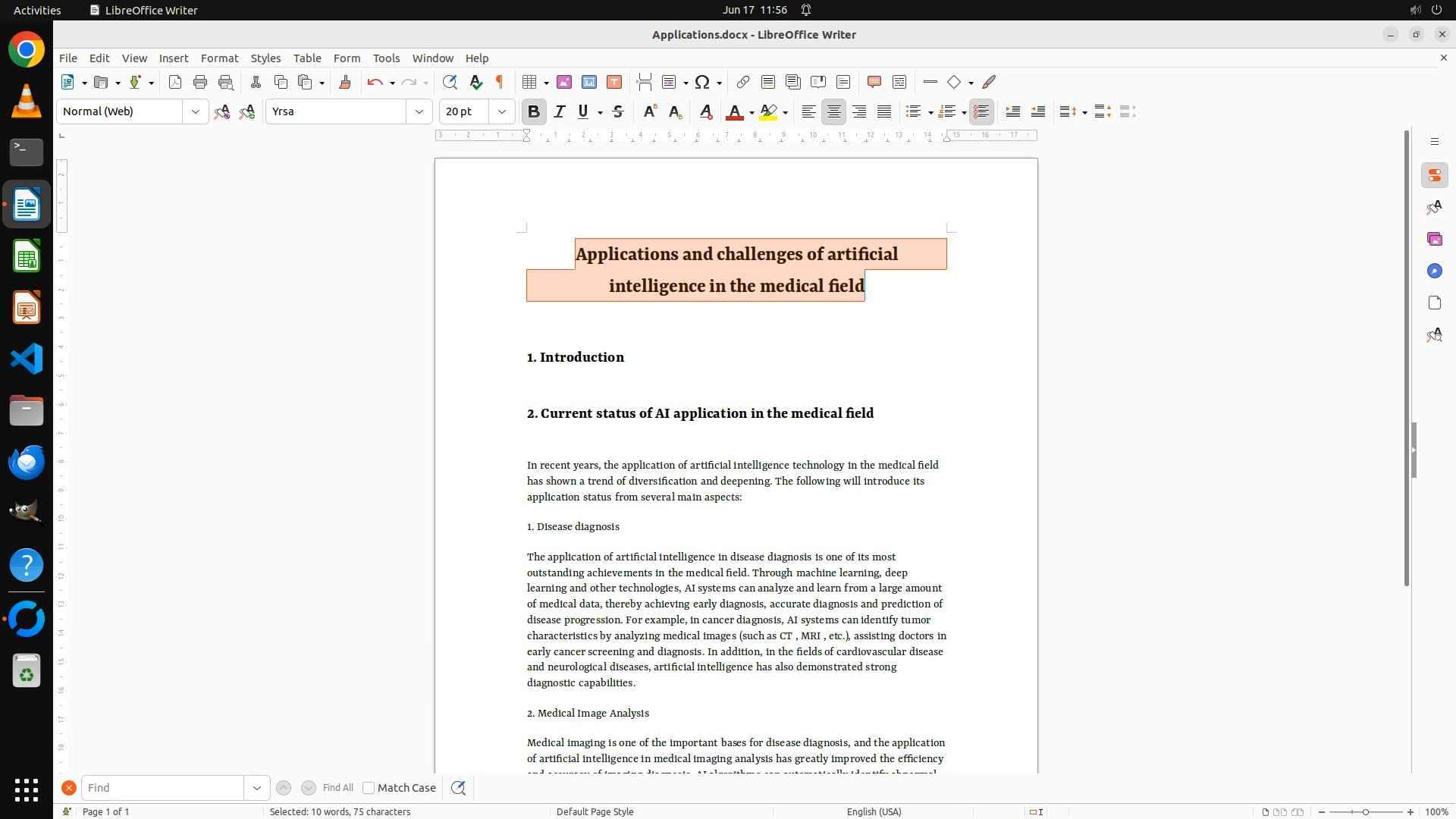Click the zoom slider in status bar
This screenshot has width=1456, height=819.
[1365, 811]
